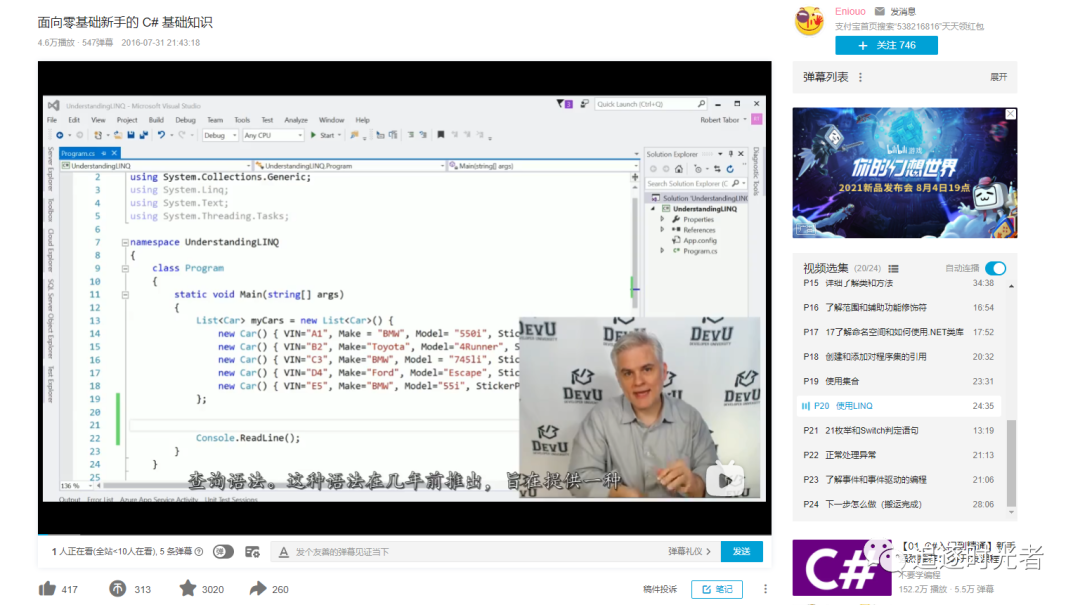
Task: Click the video progress bar
Action: point(404,534)
